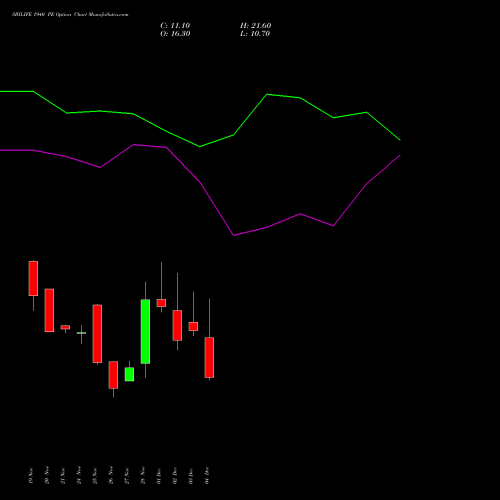Click the red candlestick above 02 Dec
The width and height of the screenshot is (500, 500).
pyautogui.click(x=177, y=325)
